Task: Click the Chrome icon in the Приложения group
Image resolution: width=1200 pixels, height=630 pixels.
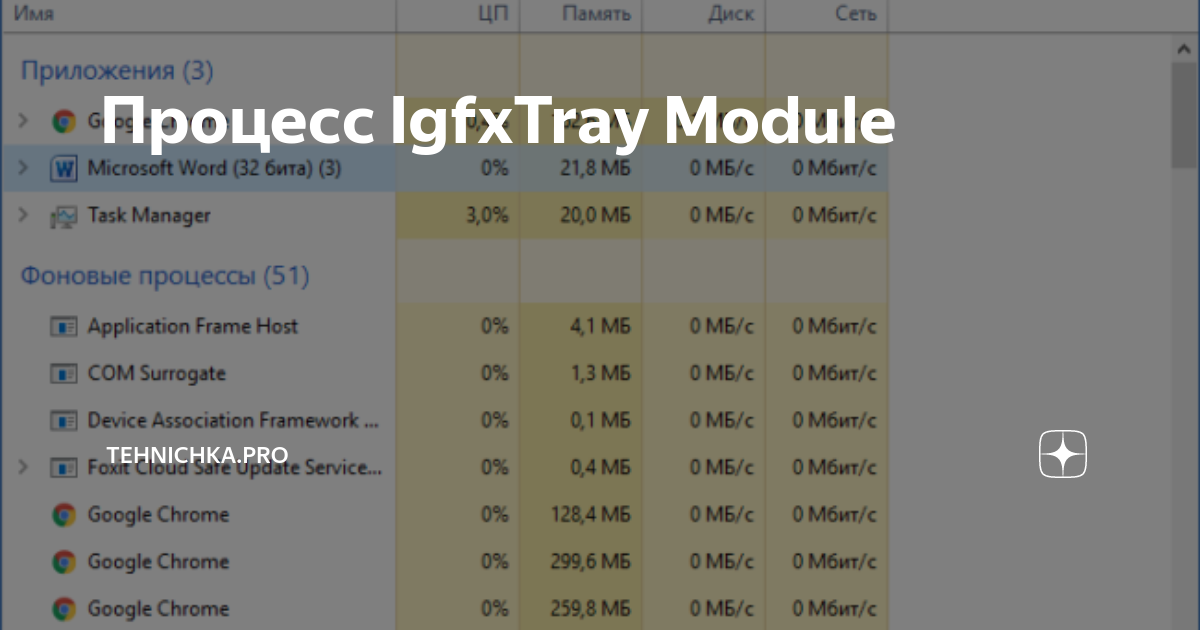Action: pos(64,121)
